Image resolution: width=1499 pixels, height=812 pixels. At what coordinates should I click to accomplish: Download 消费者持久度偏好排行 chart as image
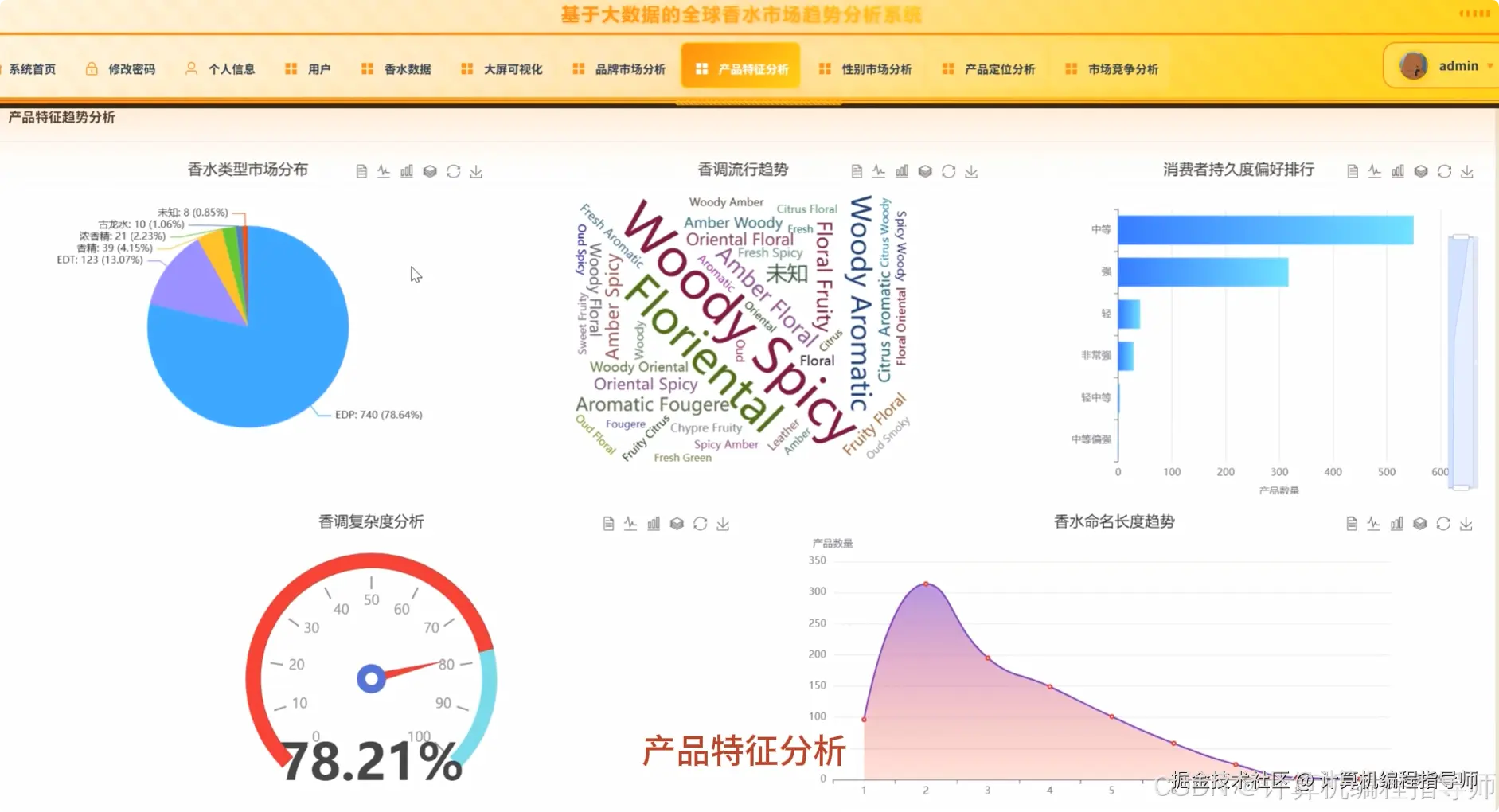1466,170
